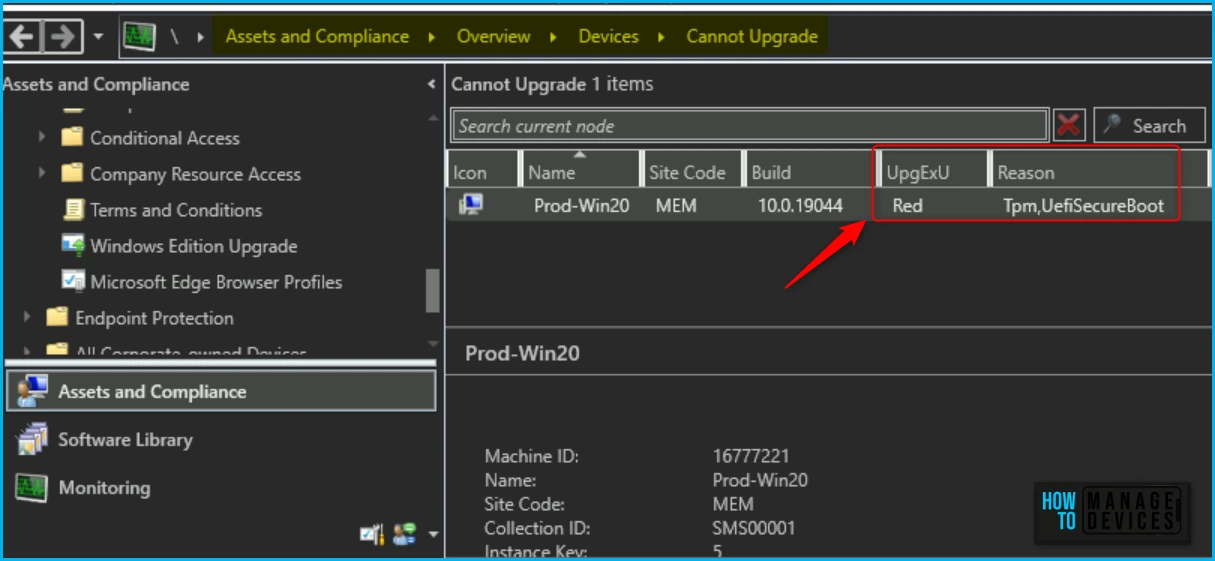The width and height of the screenshot is (1215, 561).
Task: Switch to Assets and Compliance workspace
Action: (221, 391)
